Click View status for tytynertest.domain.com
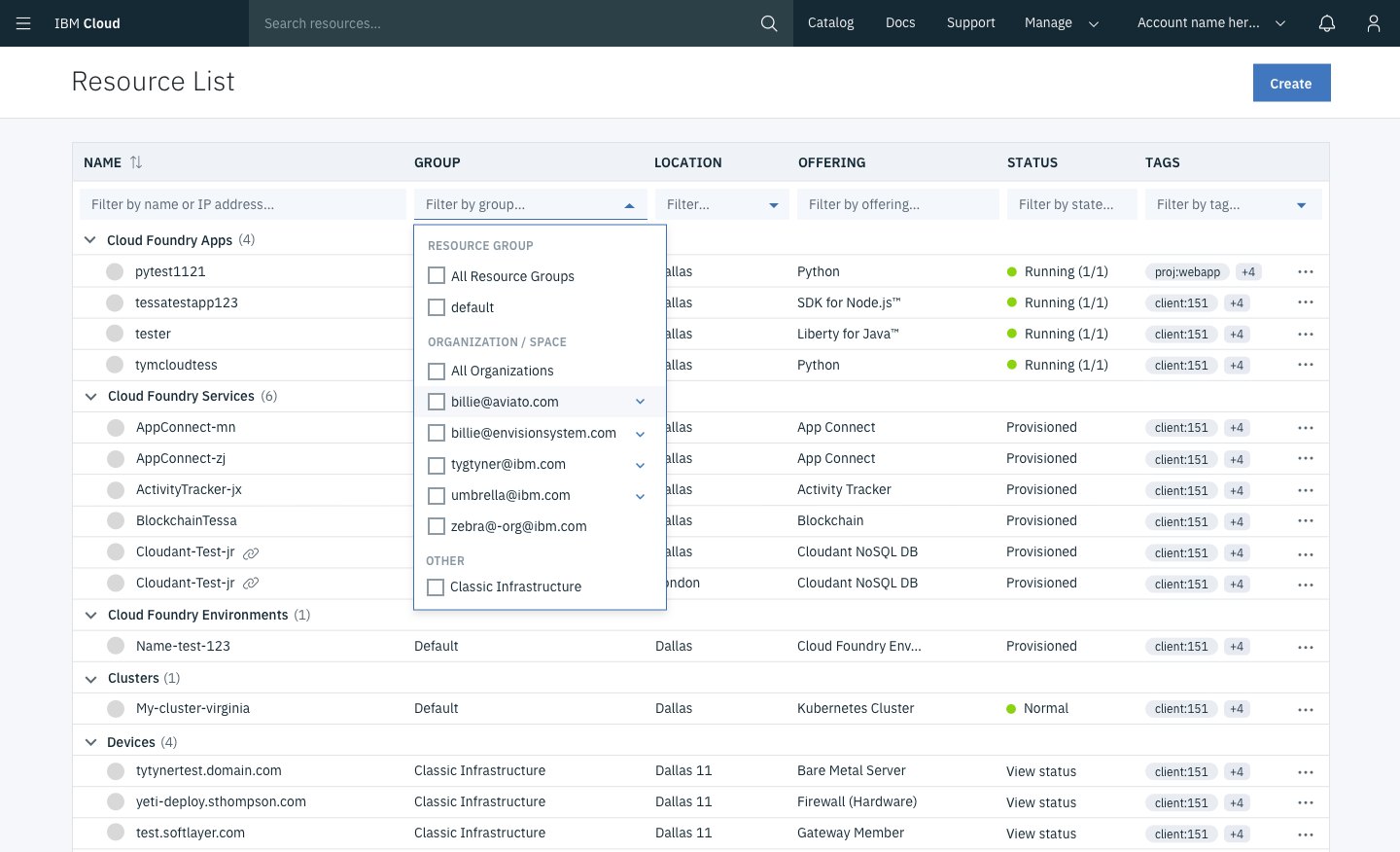The height and width of the screenshot is (852, 1400). 1041,771
